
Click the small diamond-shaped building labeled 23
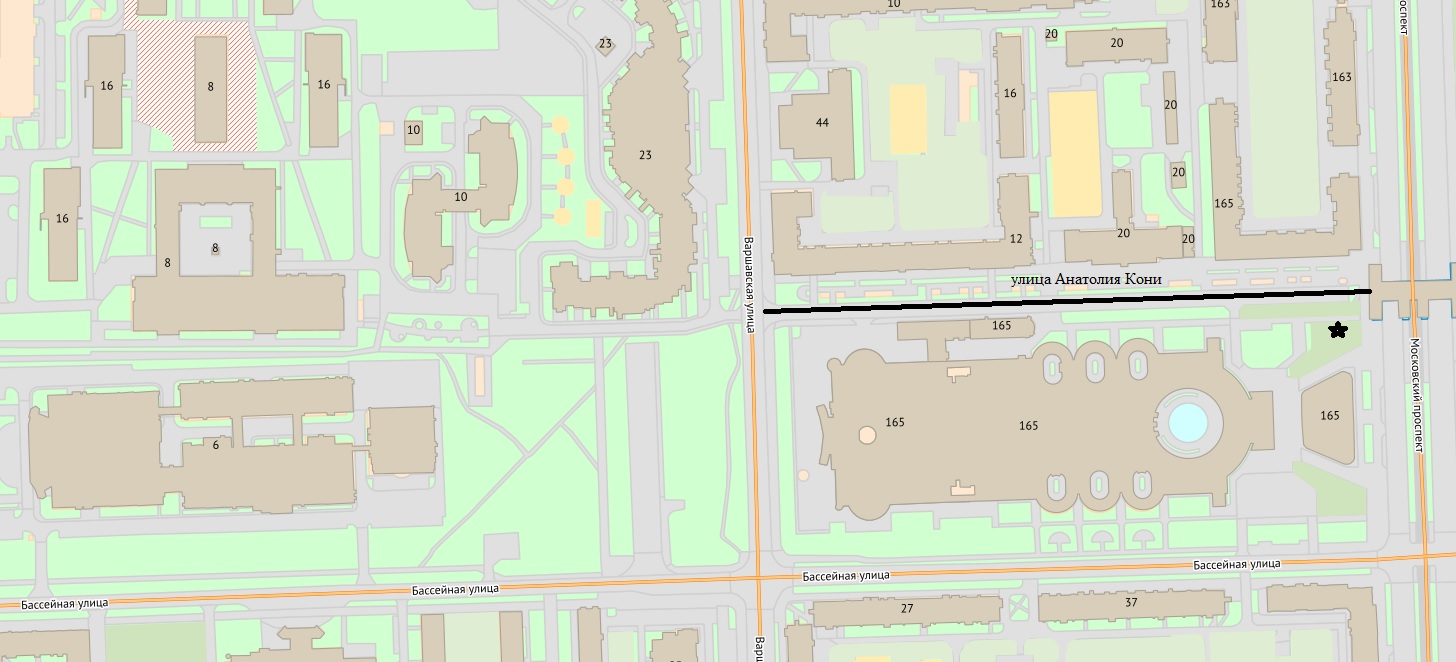(x=605, y=44)
